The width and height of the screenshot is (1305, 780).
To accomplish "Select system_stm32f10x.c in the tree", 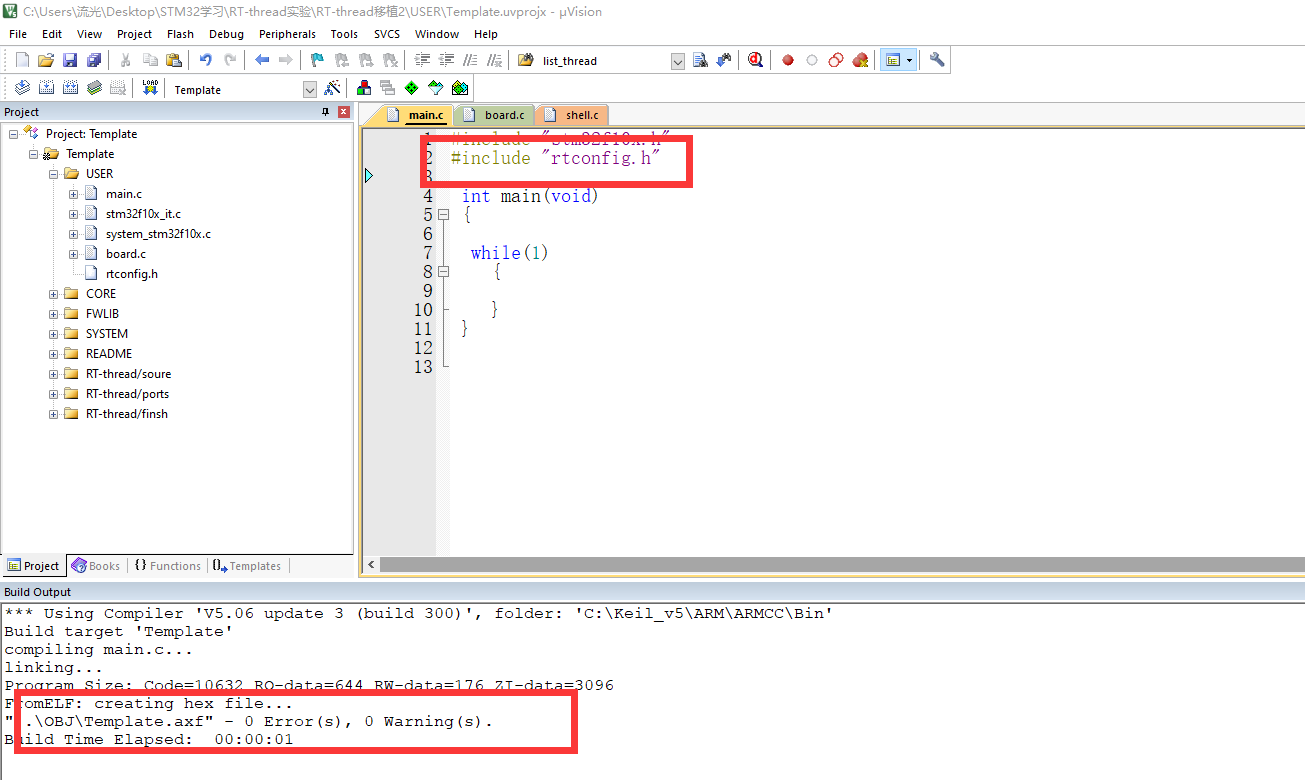I will [x=158, y=234].
